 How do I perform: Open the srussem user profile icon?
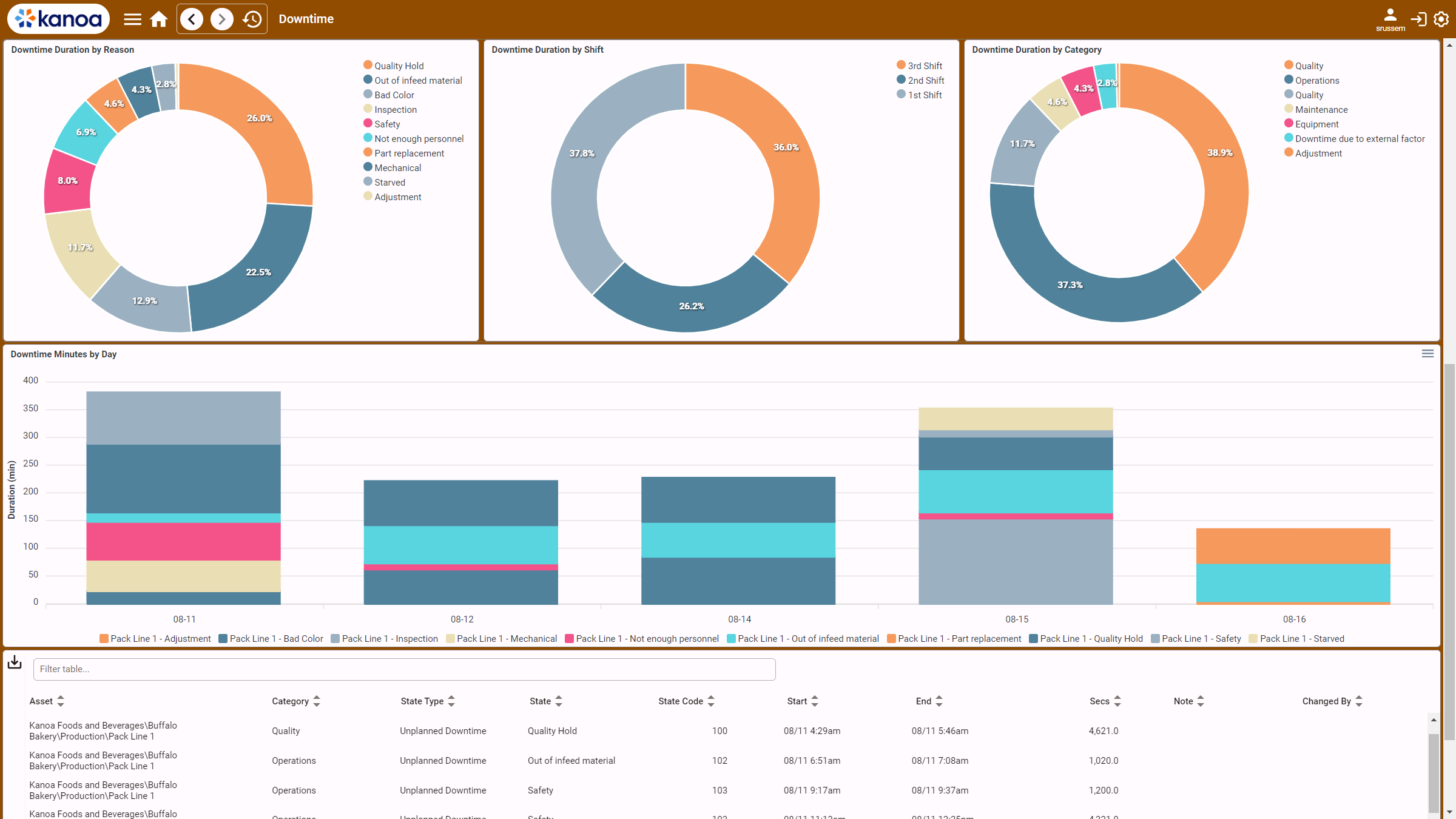(x=1390, y=19)
